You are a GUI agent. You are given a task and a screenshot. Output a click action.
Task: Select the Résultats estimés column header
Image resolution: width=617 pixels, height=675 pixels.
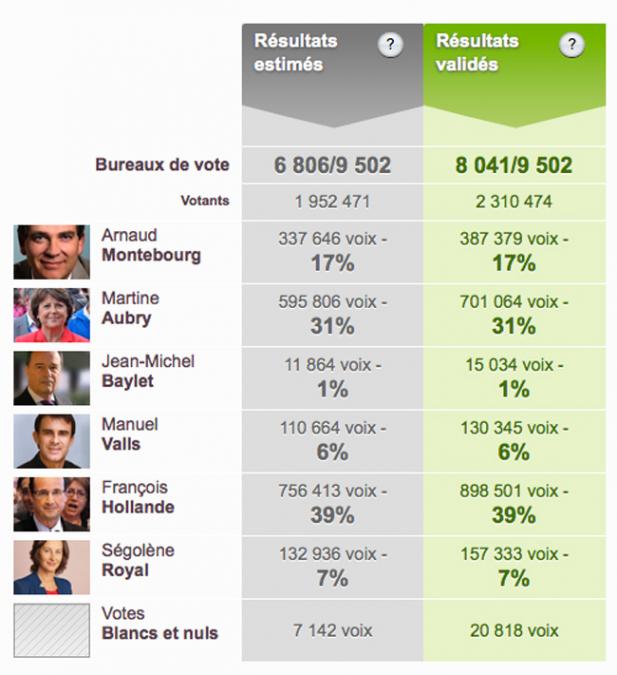pos(332,75)
